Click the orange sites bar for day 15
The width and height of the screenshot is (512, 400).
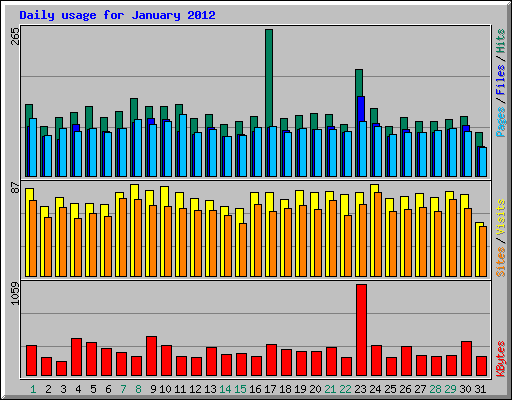click(x=243, y=250)
